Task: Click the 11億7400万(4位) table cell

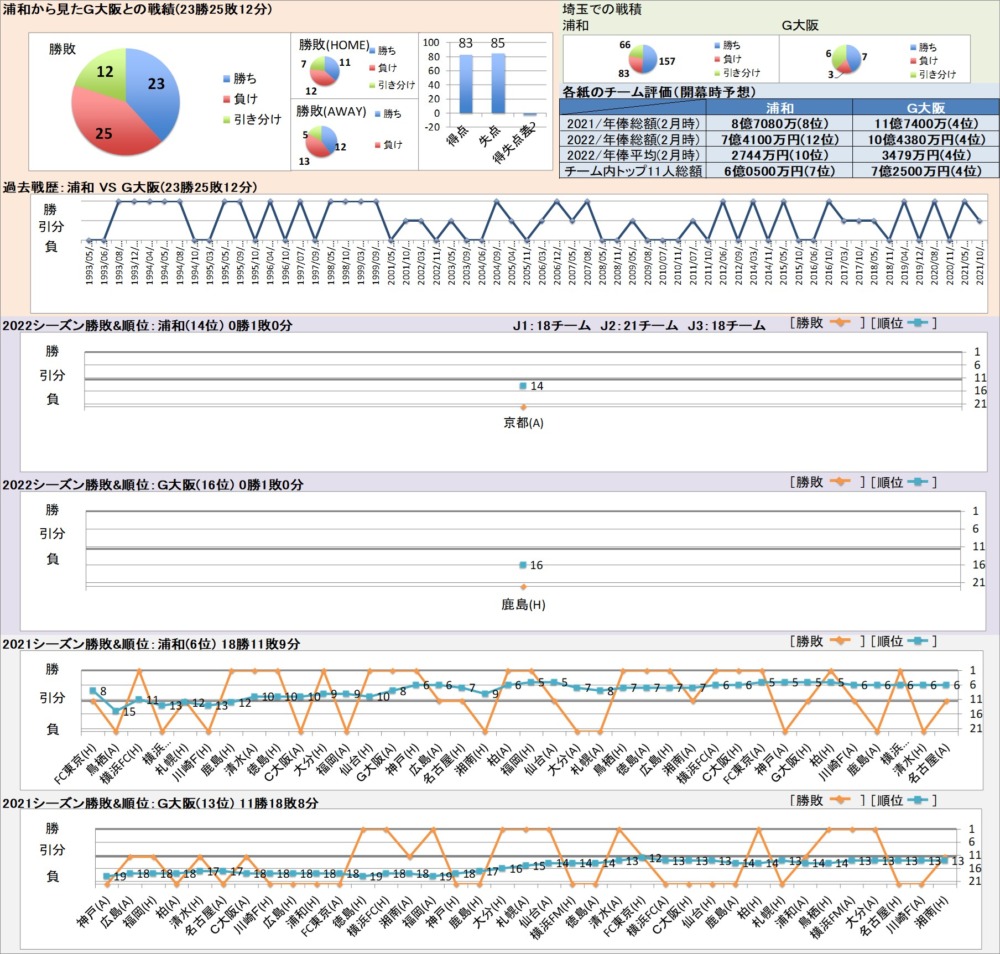Action: pos(925,124)
